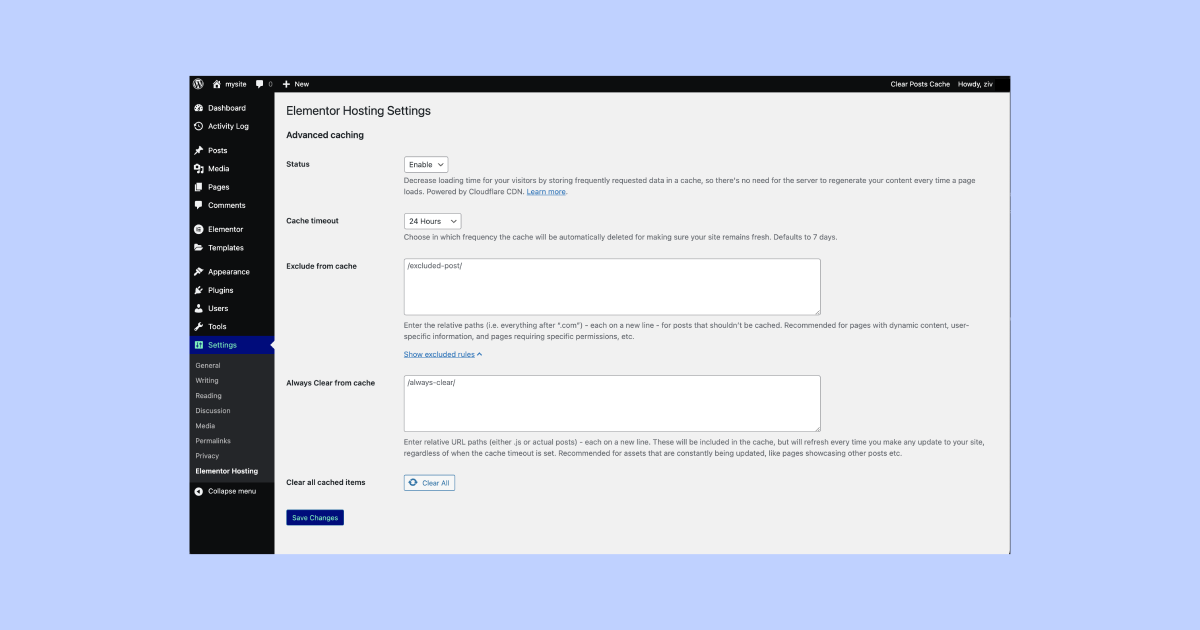Screen dimensions: 1200x630
Task: Follow the Learn more link
Action: (x=546, y=191)
